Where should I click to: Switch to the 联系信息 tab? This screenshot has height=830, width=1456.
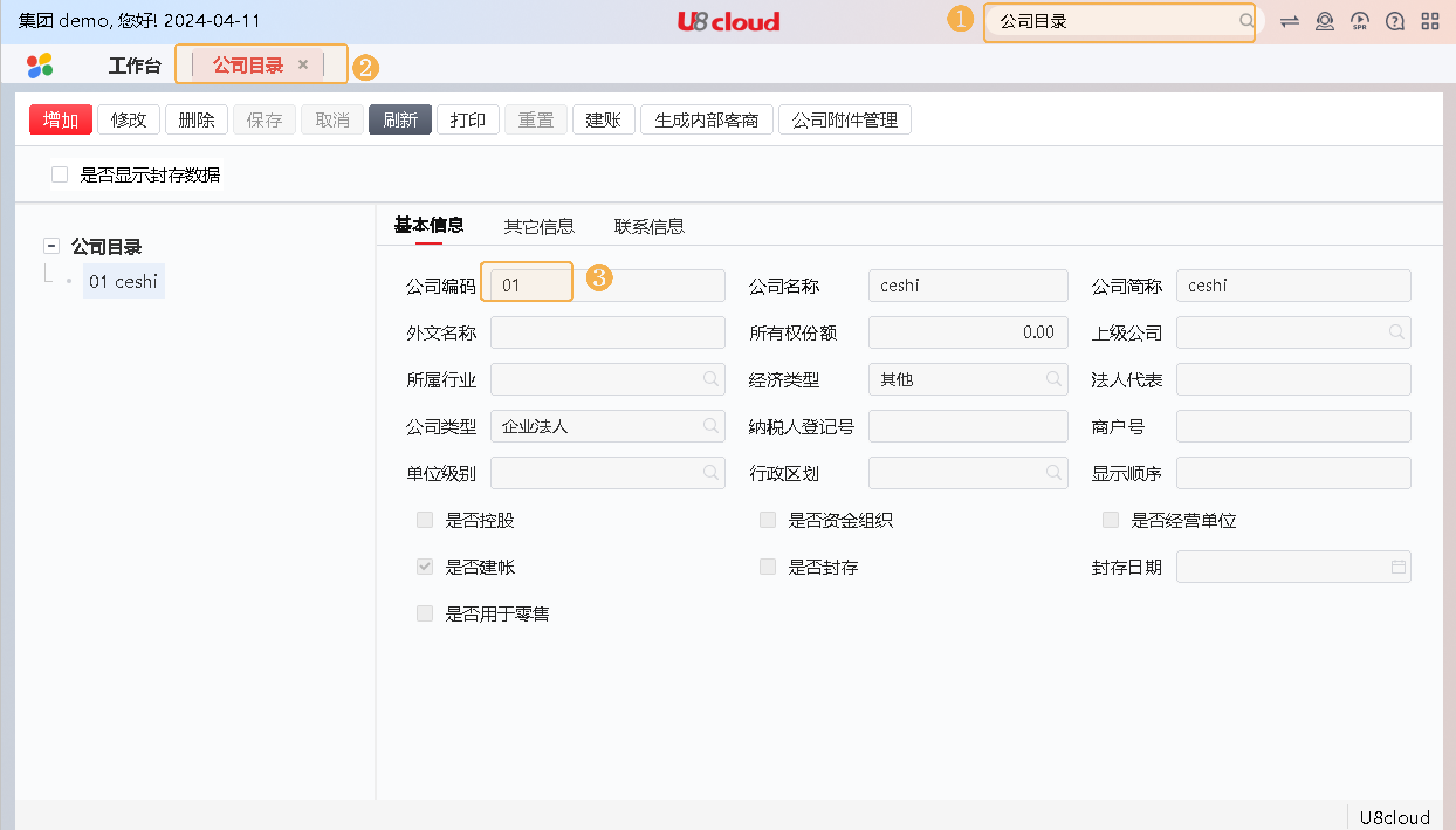click(649, 226)
